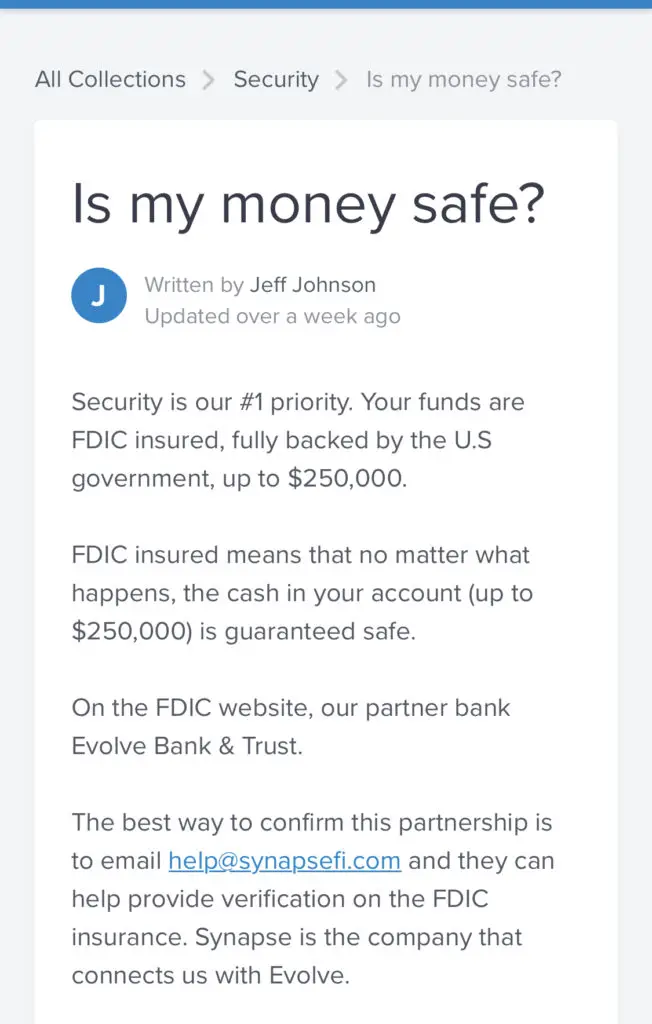Click the 'On the FDIC website' line
Image resolution: width=652 pixels, height=1024 pixels.
[291, 708]
